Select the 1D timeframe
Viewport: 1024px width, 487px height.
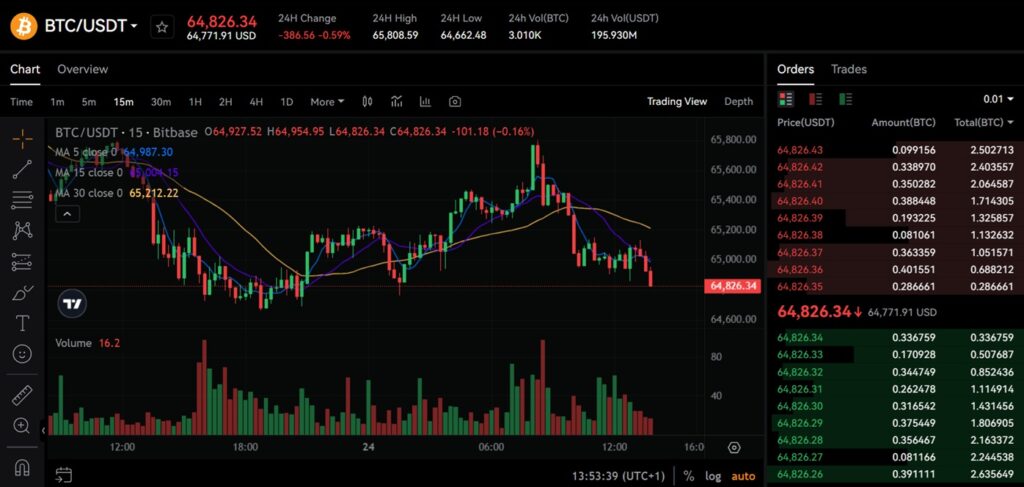pos(287,102)
